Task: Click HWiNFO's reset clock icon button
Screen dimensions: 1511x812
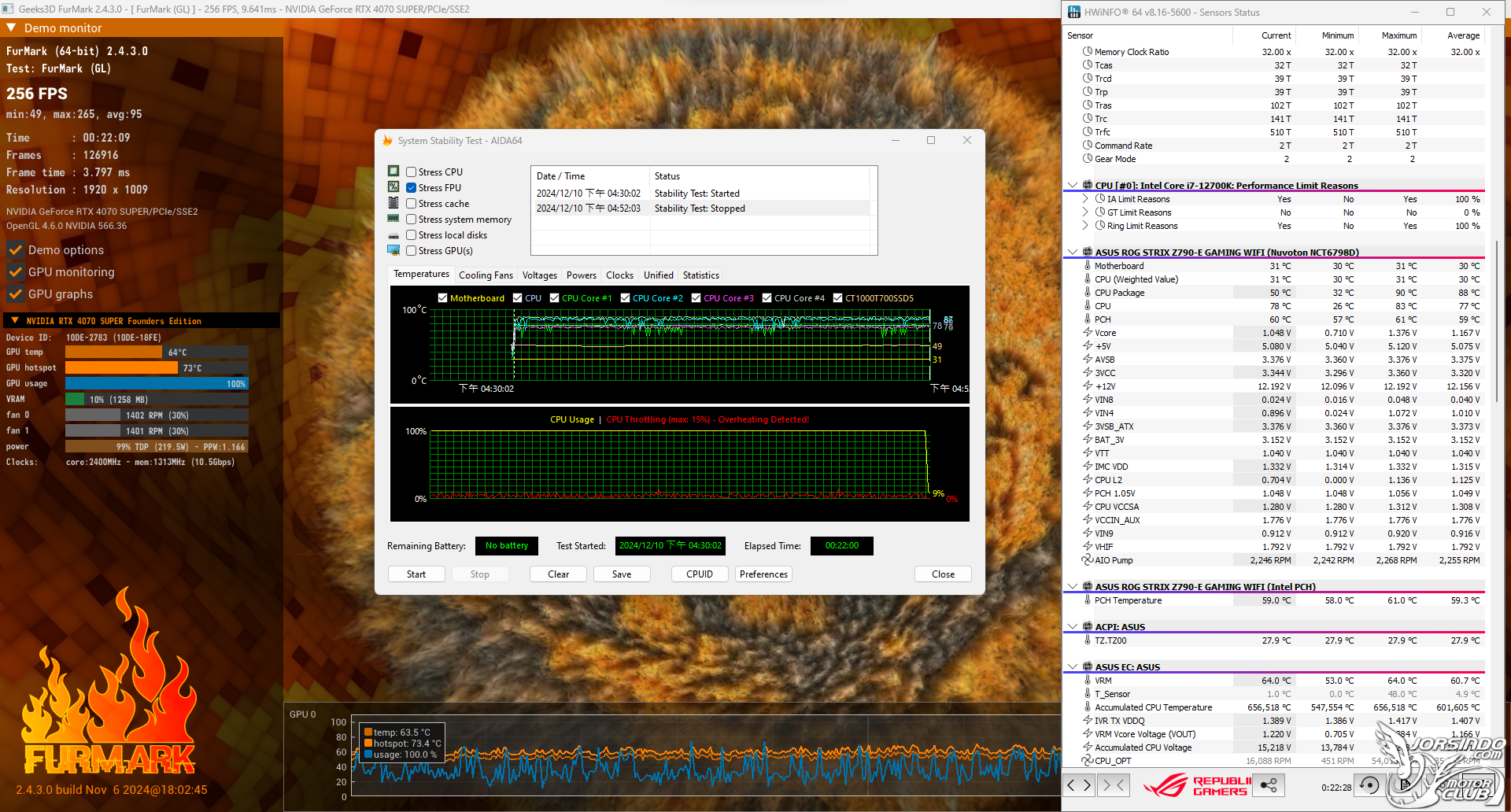Action: point(1370,785)
